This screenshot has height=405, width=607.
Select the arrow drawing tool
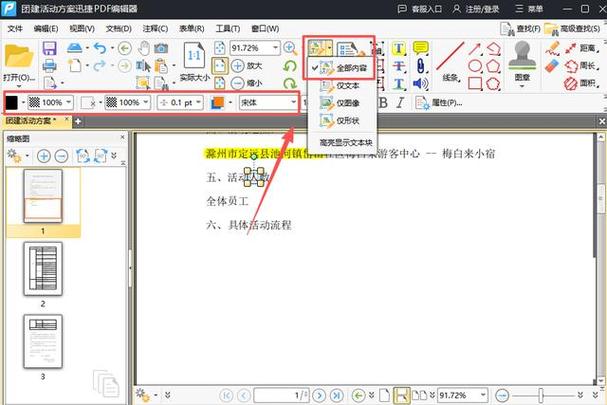[x=475, y=48]
